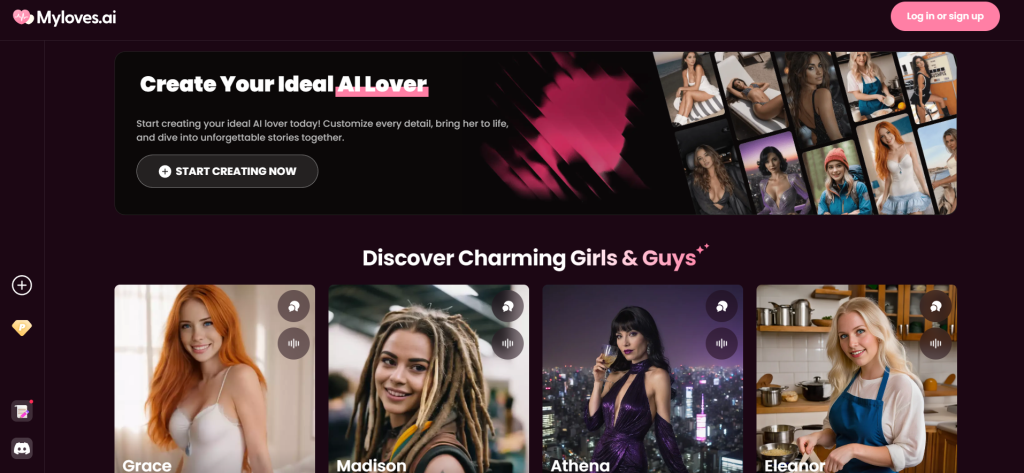Play the voice sample on Madison's card
Screen dimensions: 1024x473
point(508,344)
